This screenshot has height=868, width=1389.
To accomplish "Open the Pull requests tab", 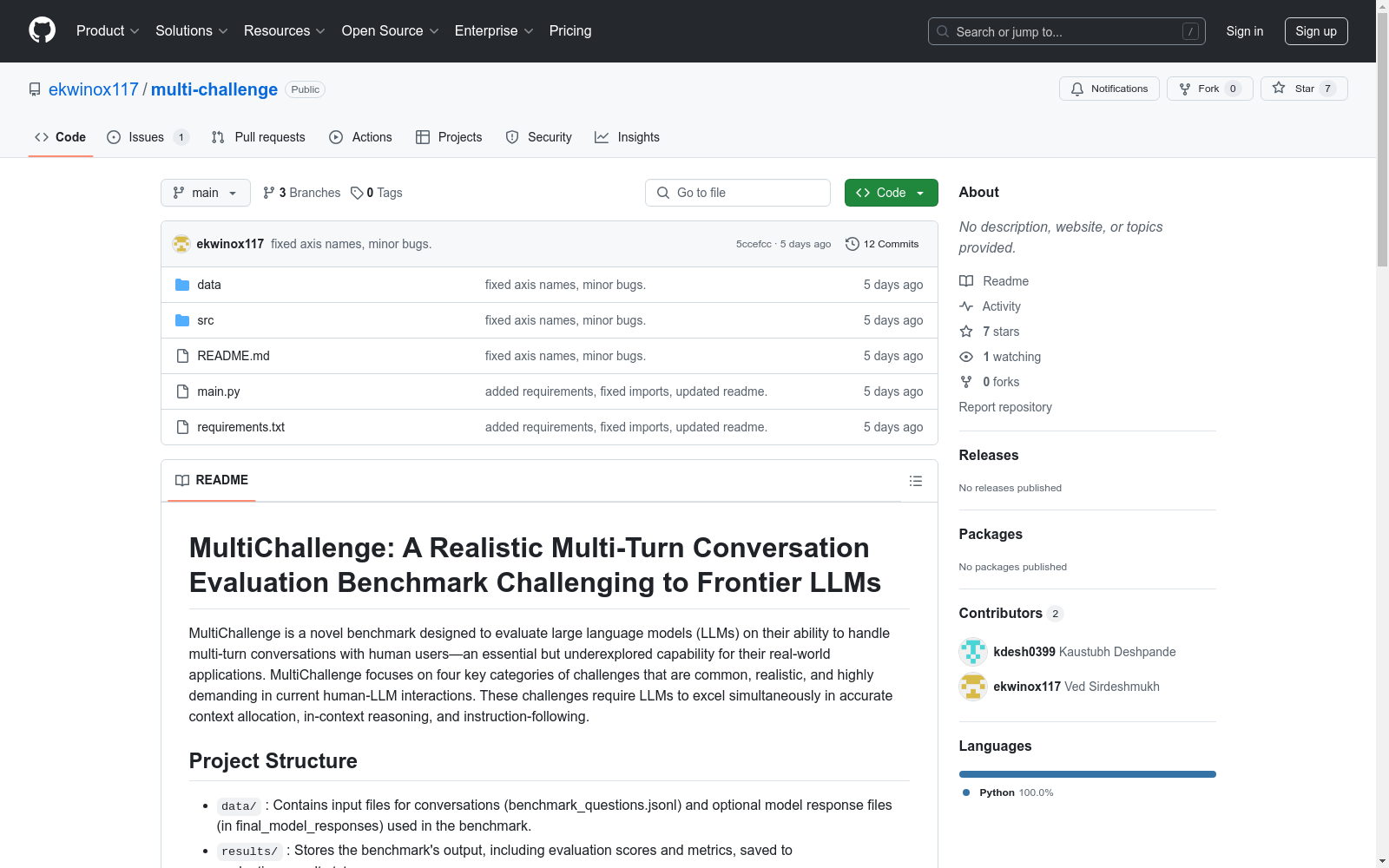I will (259, 137).
